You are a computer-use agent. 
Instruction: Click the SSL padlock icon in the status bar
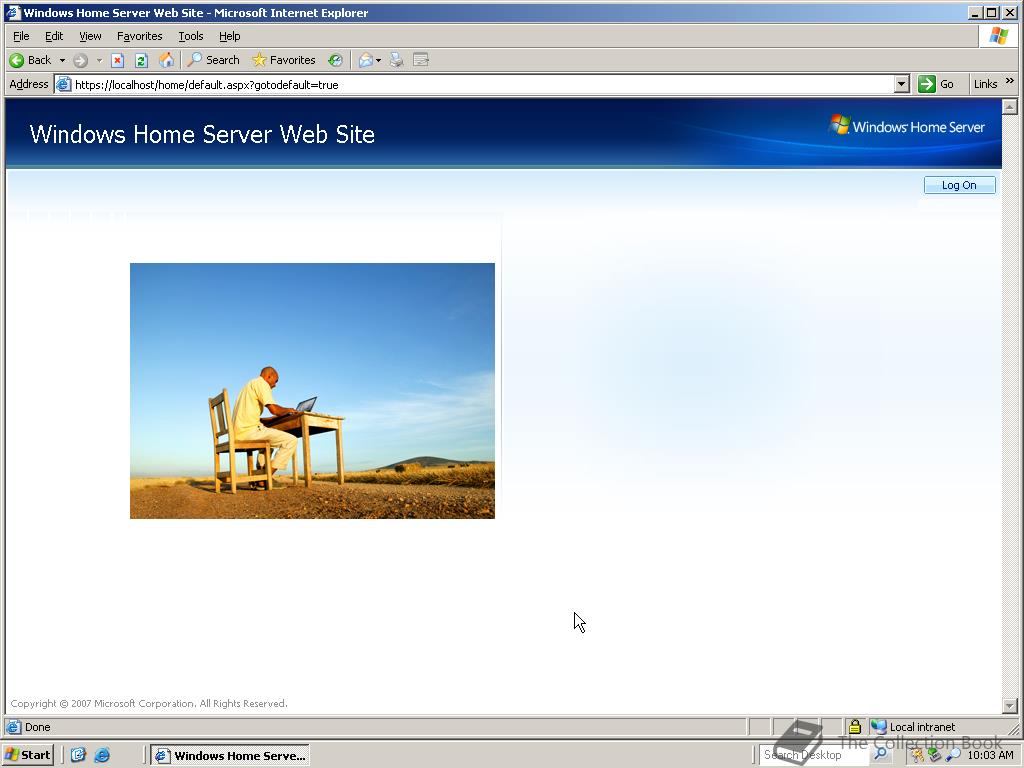854,727
